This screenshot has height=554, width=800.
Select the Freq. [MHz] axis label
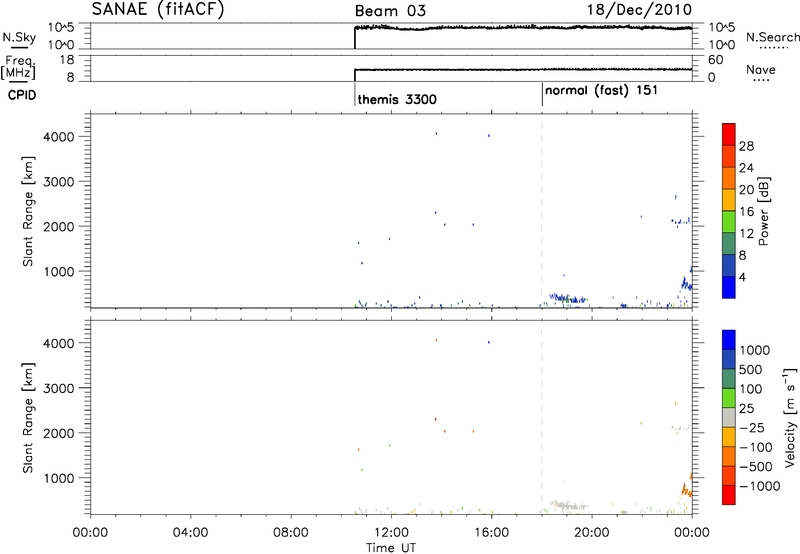click(18, 67)
